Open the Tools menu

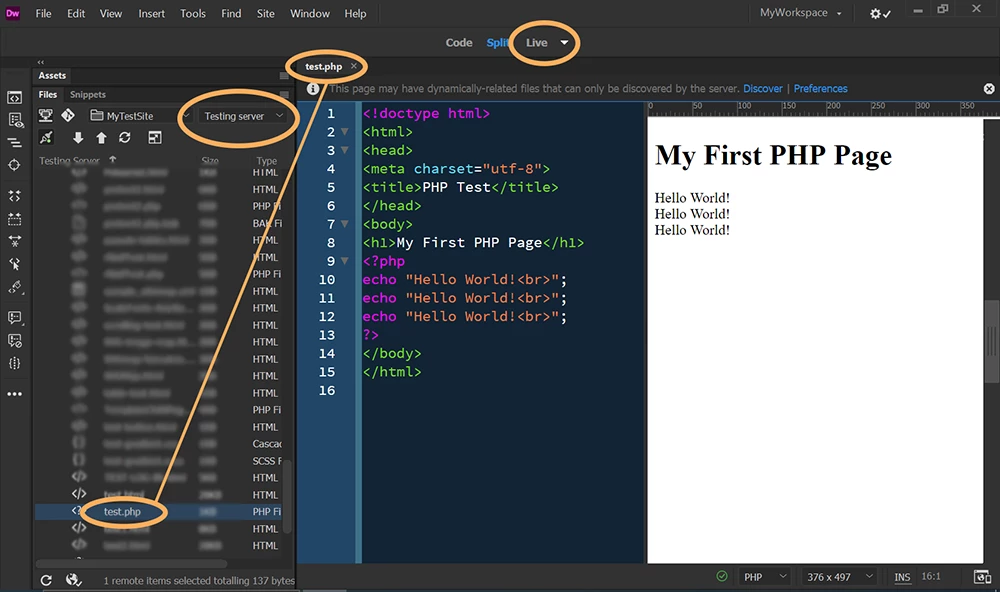[193, 13]
